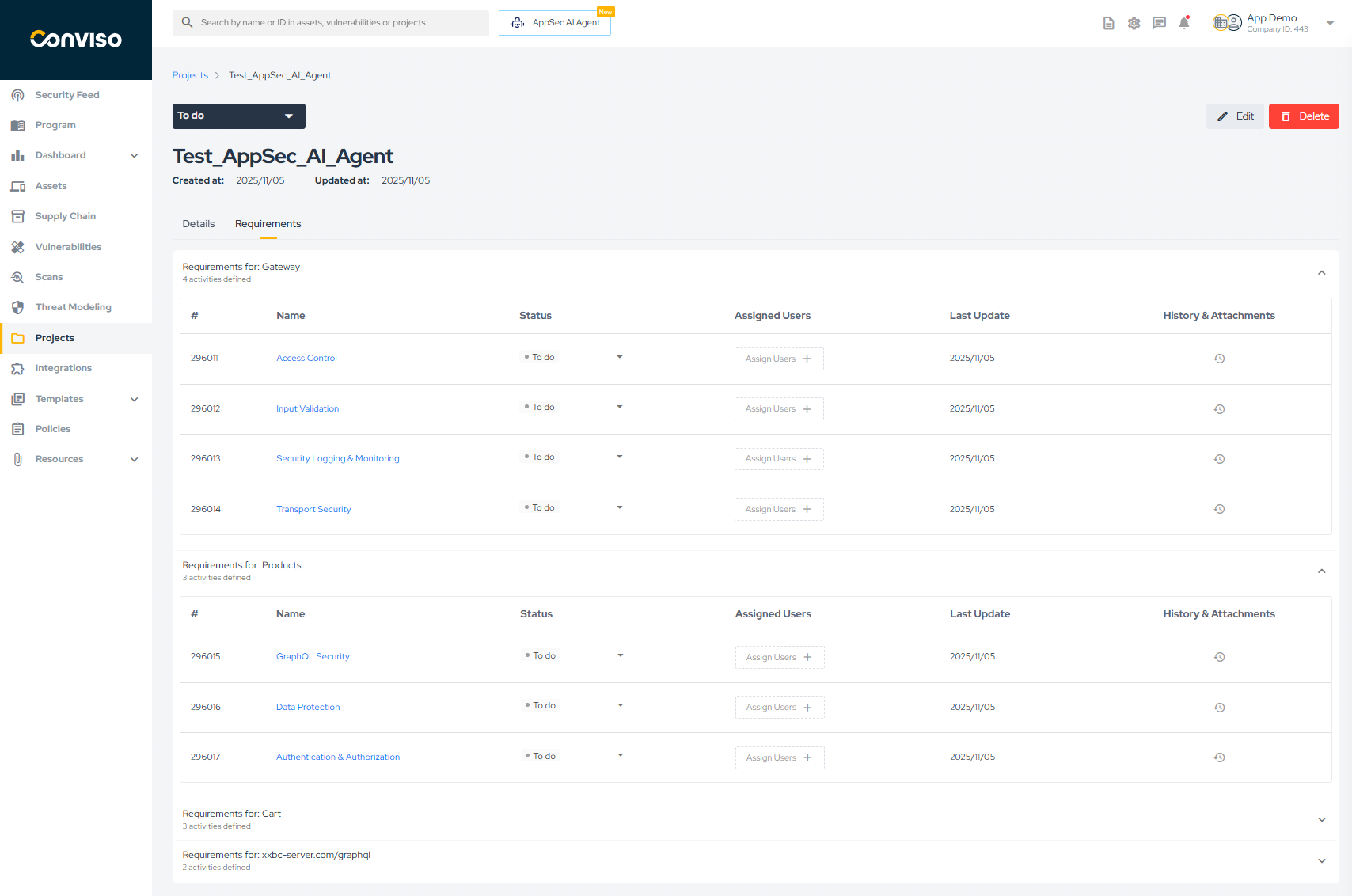
Task: Select the Requirements tab
Action: tap(268, 224)
